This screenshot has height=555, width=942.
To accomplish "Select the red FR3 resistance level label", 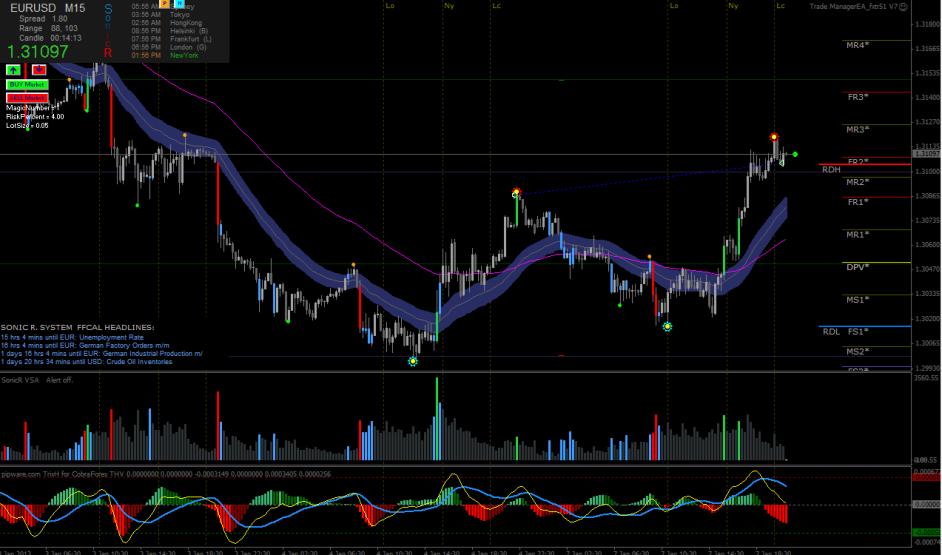I will click(858, 97).
